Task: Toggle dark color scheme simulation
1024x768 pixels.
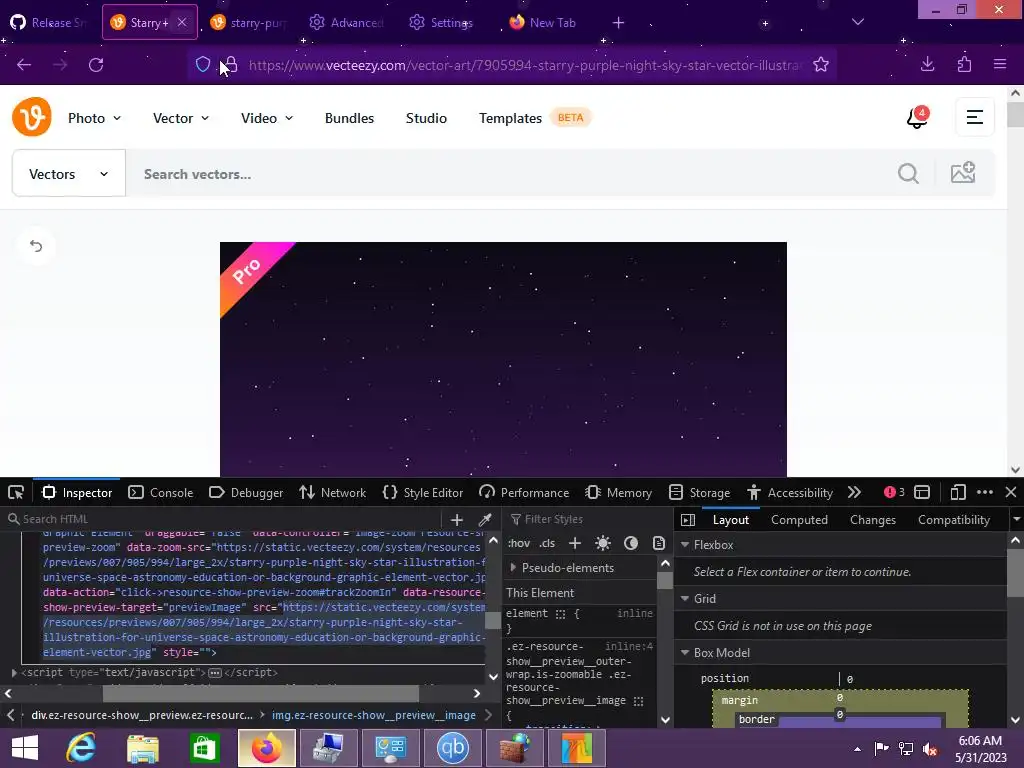Action: 631,543
